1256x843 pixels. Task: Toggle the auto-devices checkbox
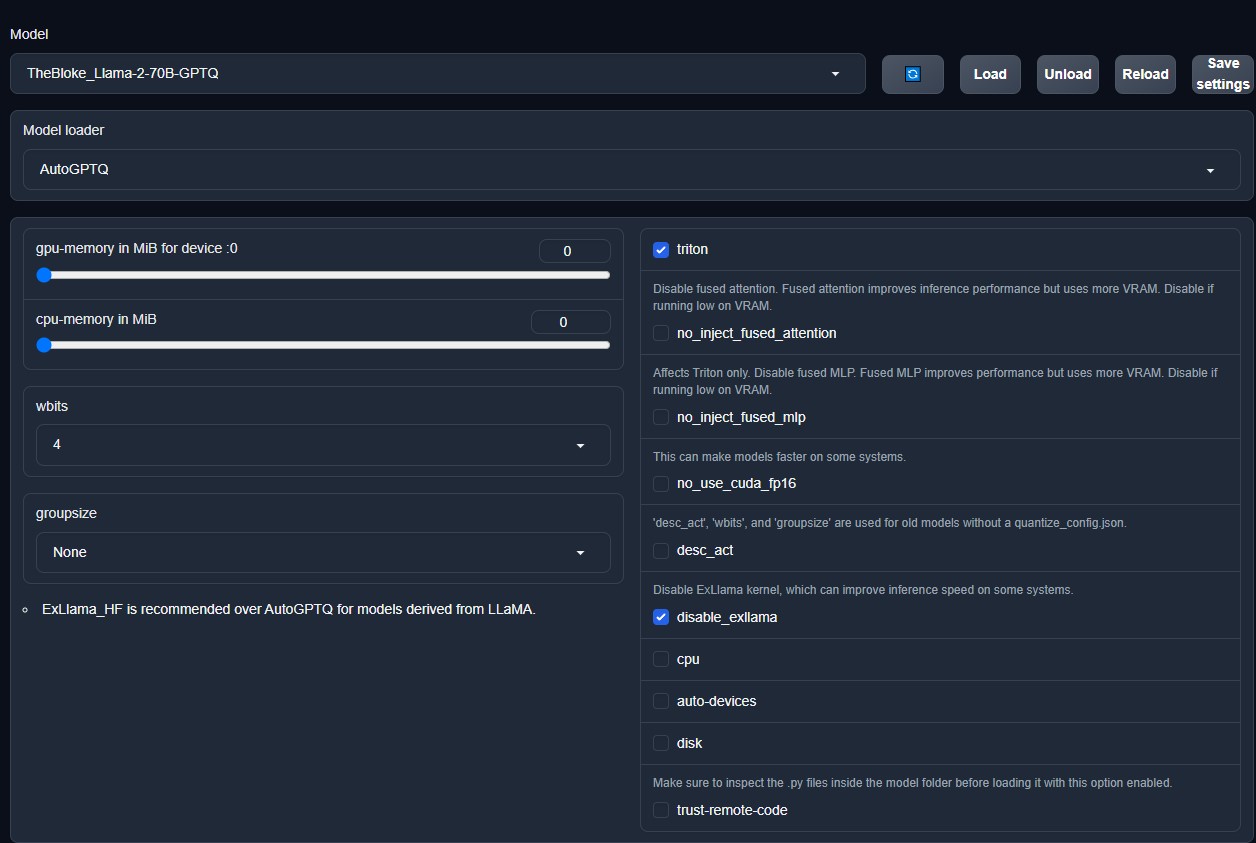pyautogui.click(x=661, y=701)
